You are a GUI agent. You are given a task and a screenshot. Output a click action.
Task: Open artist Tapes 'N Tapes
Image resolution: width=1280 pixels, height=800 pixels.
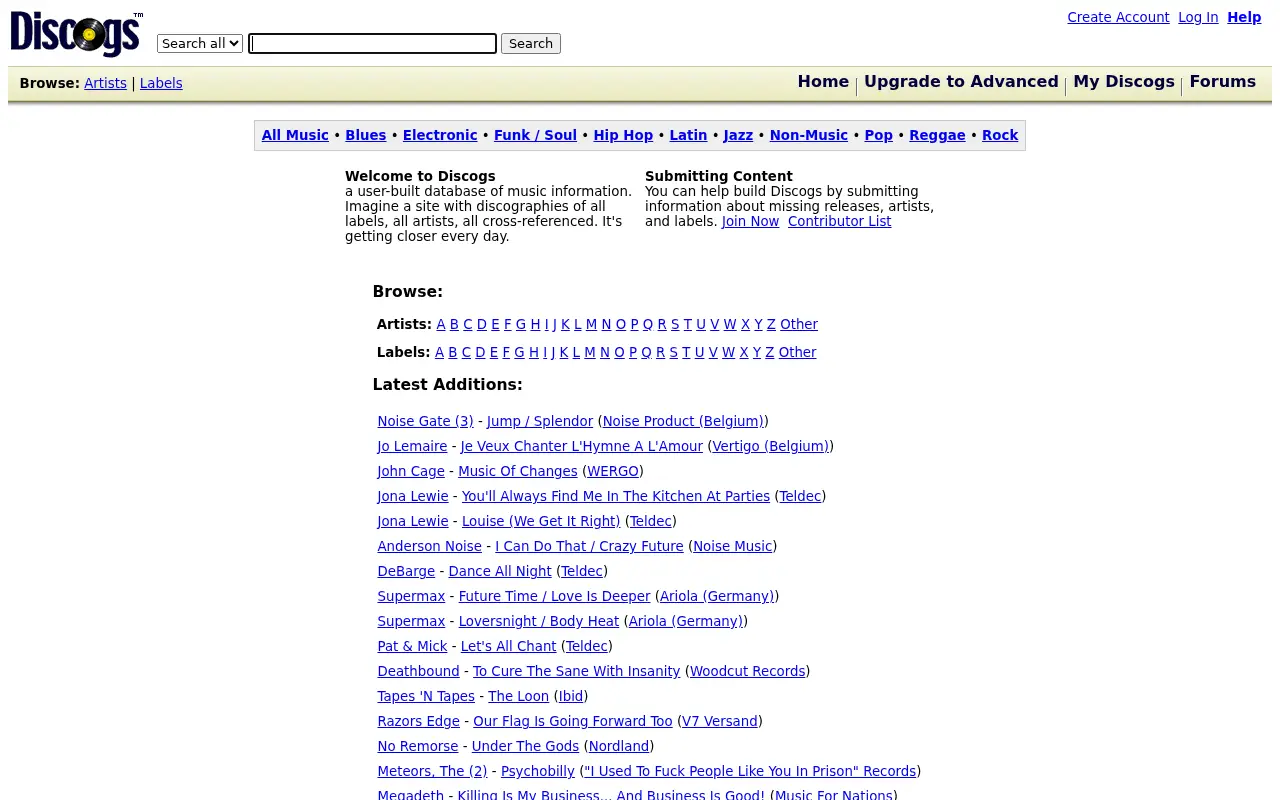[x=426, y=696]
